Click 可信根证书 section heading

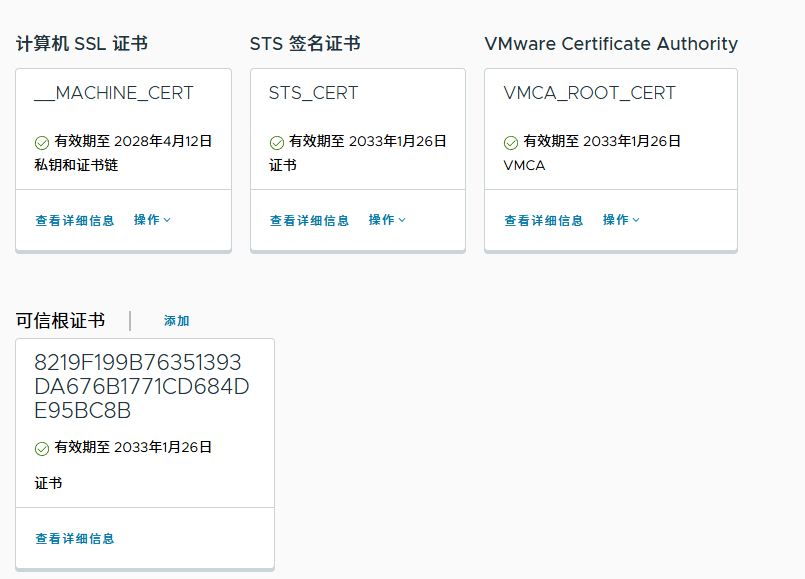(61, 321)
